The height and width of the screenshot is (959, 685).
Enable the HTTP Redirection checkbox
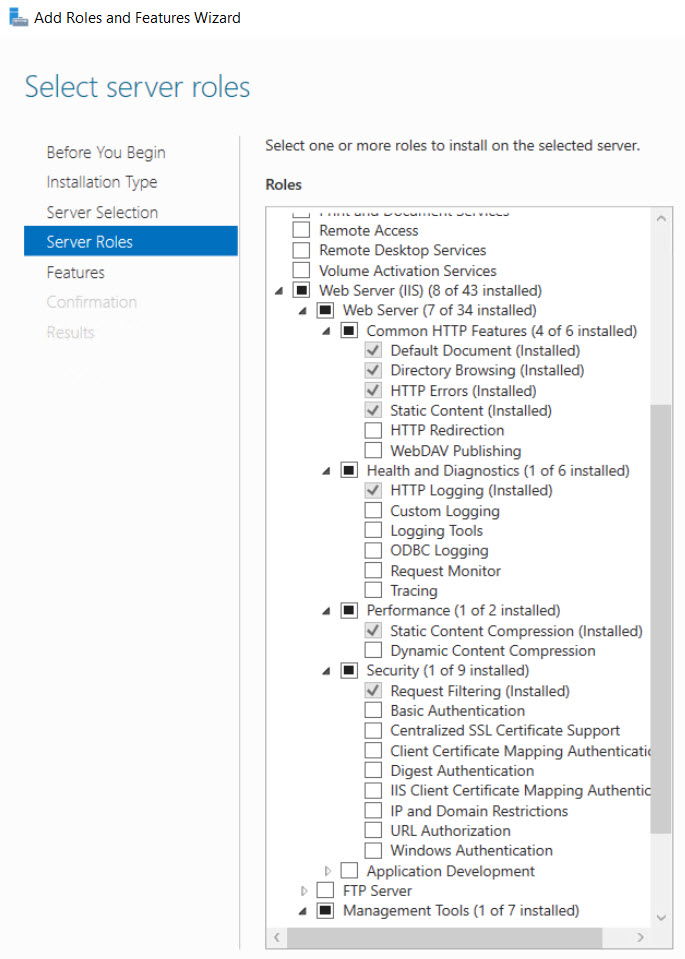[373, 430]
